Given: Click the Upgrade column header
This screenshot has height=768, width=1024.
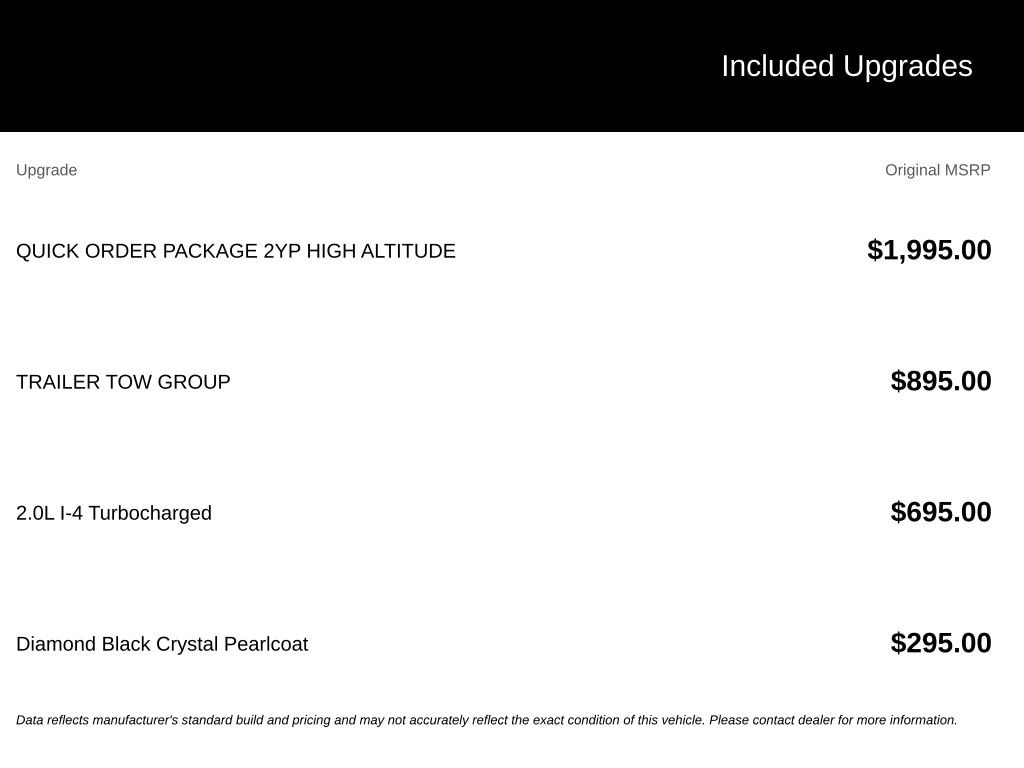Looking at the screenshot, I should (x=46, y=170).
